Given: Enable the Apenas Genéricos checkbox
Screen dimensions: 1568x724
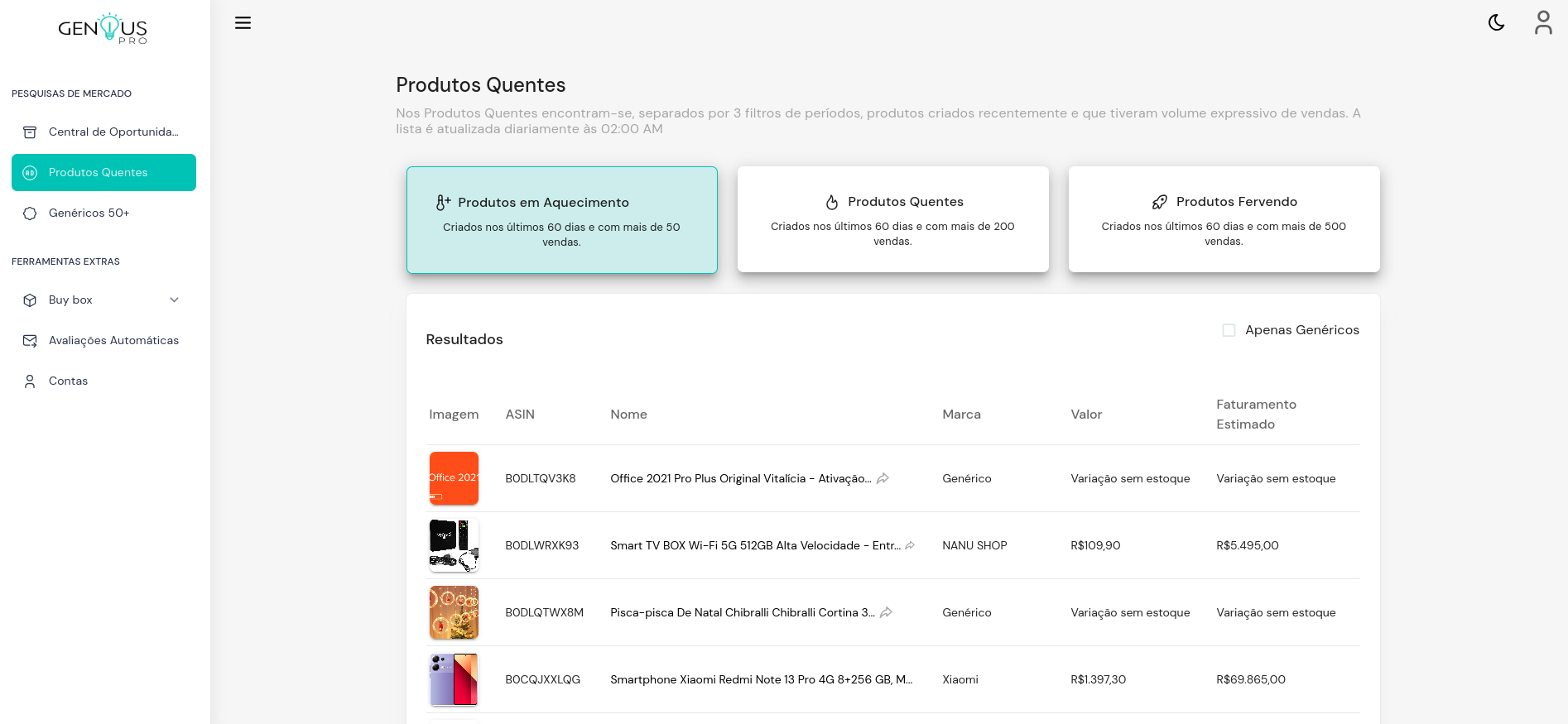Looking at the screenshot, I should click(x=1229, y=330).
